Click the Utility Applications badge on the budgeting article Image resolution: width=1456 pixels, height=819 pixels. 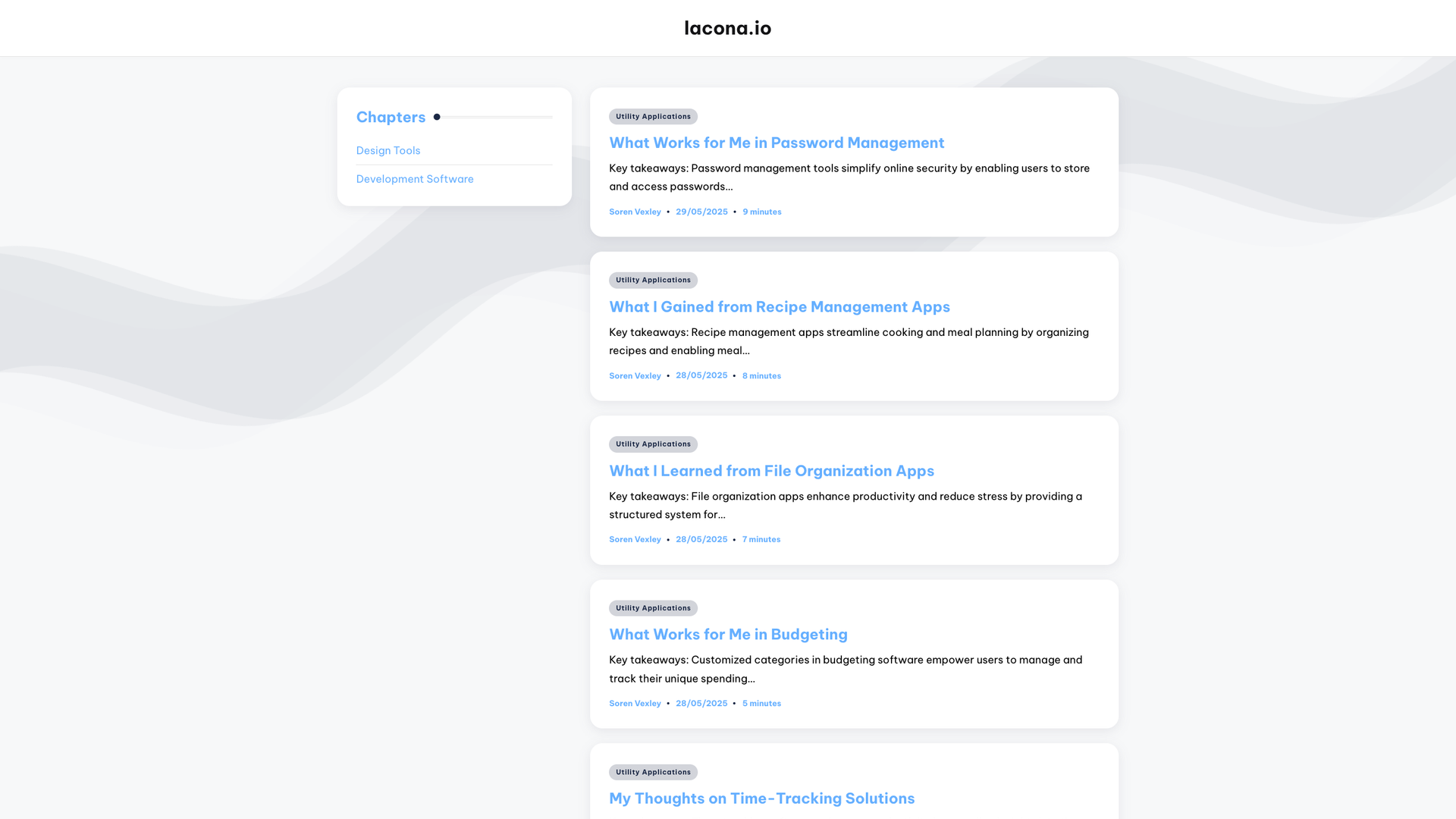point(653,607)
